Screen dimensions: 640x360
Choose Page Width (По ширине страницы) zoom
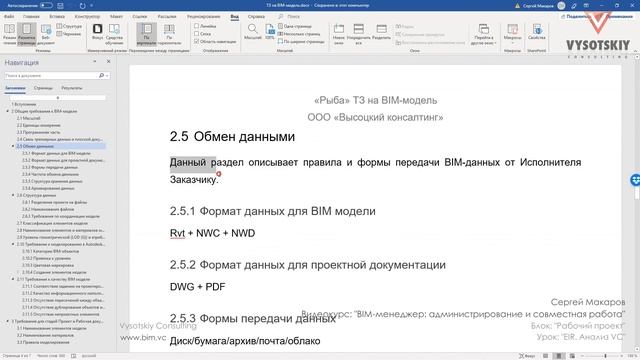[301, 42]
